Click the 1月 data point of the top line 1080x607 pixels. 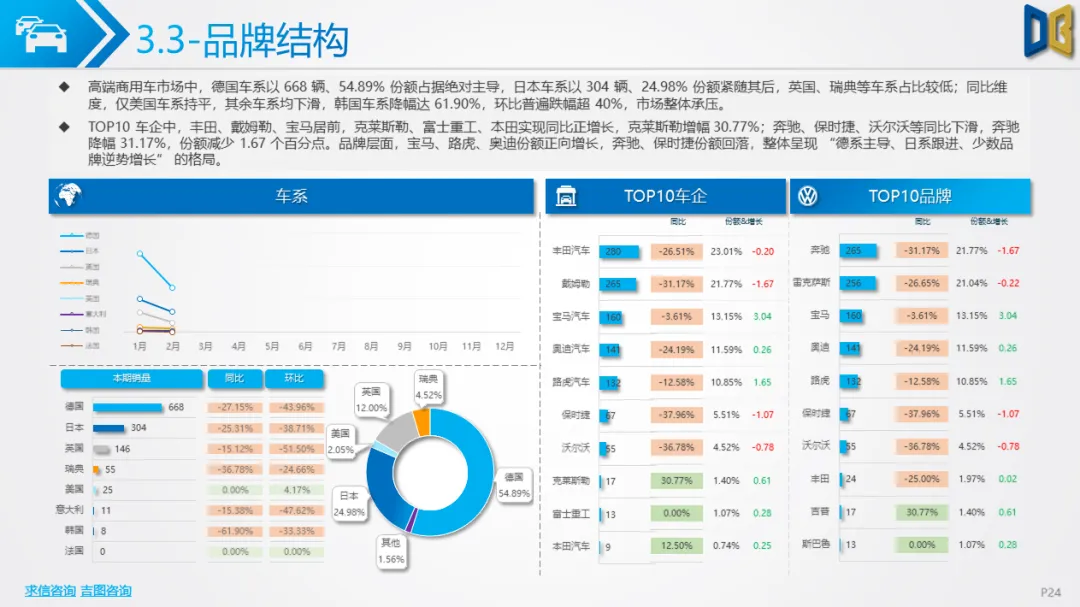140,254
